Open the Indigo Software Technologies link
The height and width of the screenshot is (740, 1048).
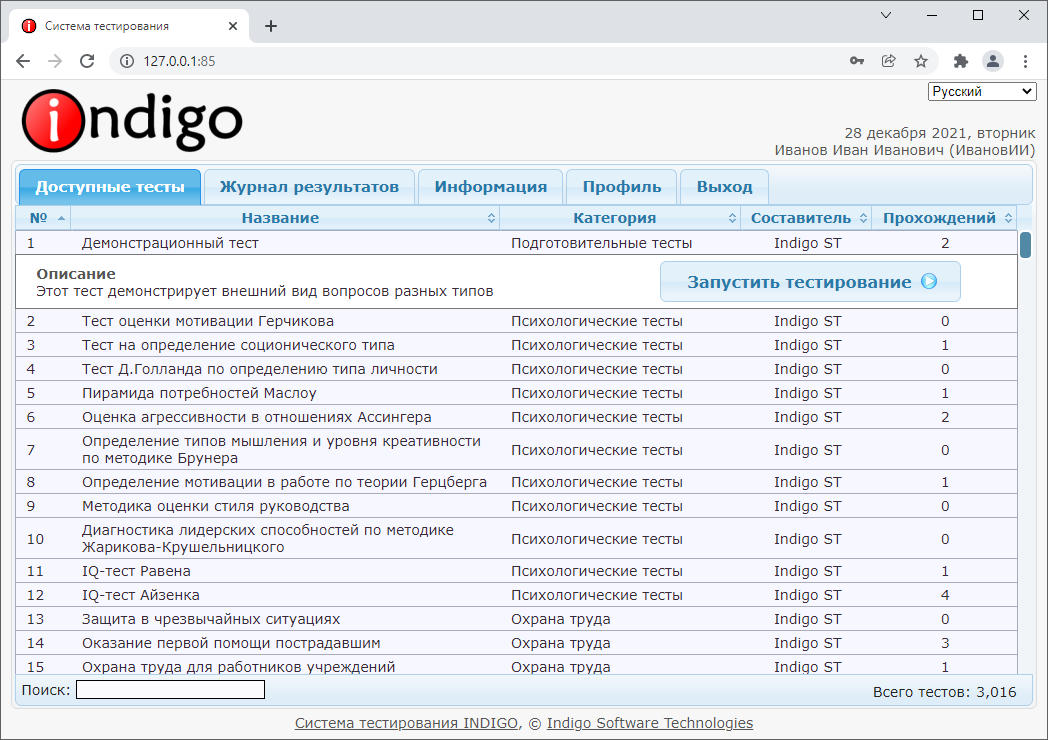coord(650,723)
